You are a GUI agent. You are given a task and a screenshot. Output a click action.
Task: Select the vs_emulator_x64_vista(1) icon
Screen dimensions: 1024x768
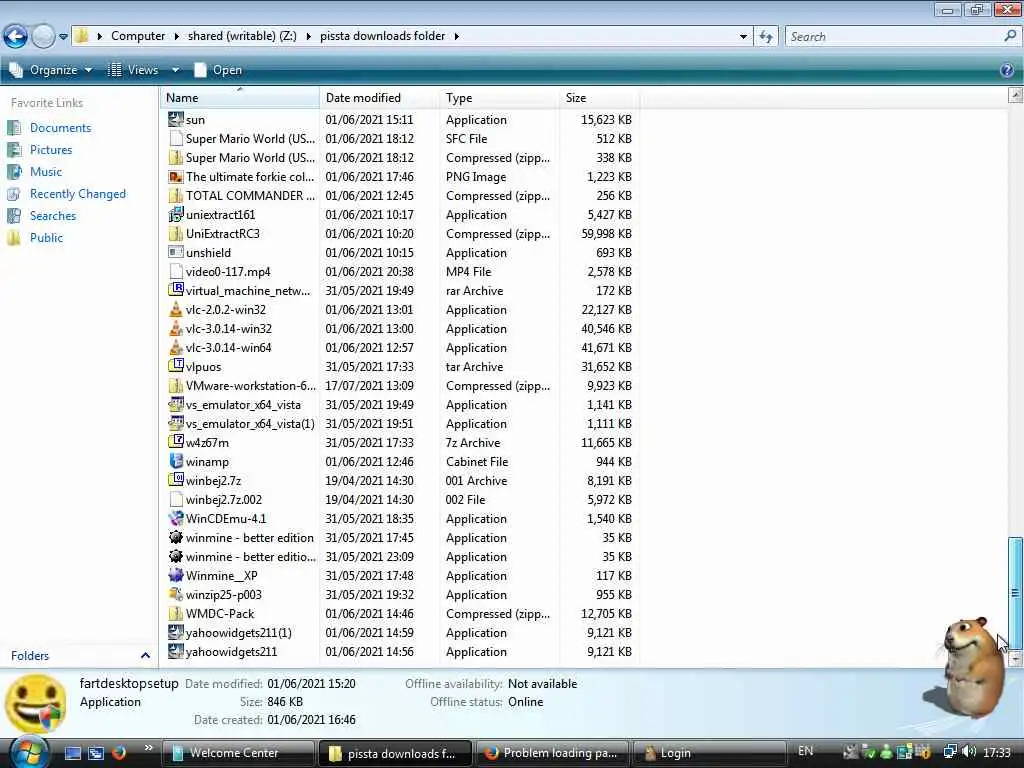176,423
